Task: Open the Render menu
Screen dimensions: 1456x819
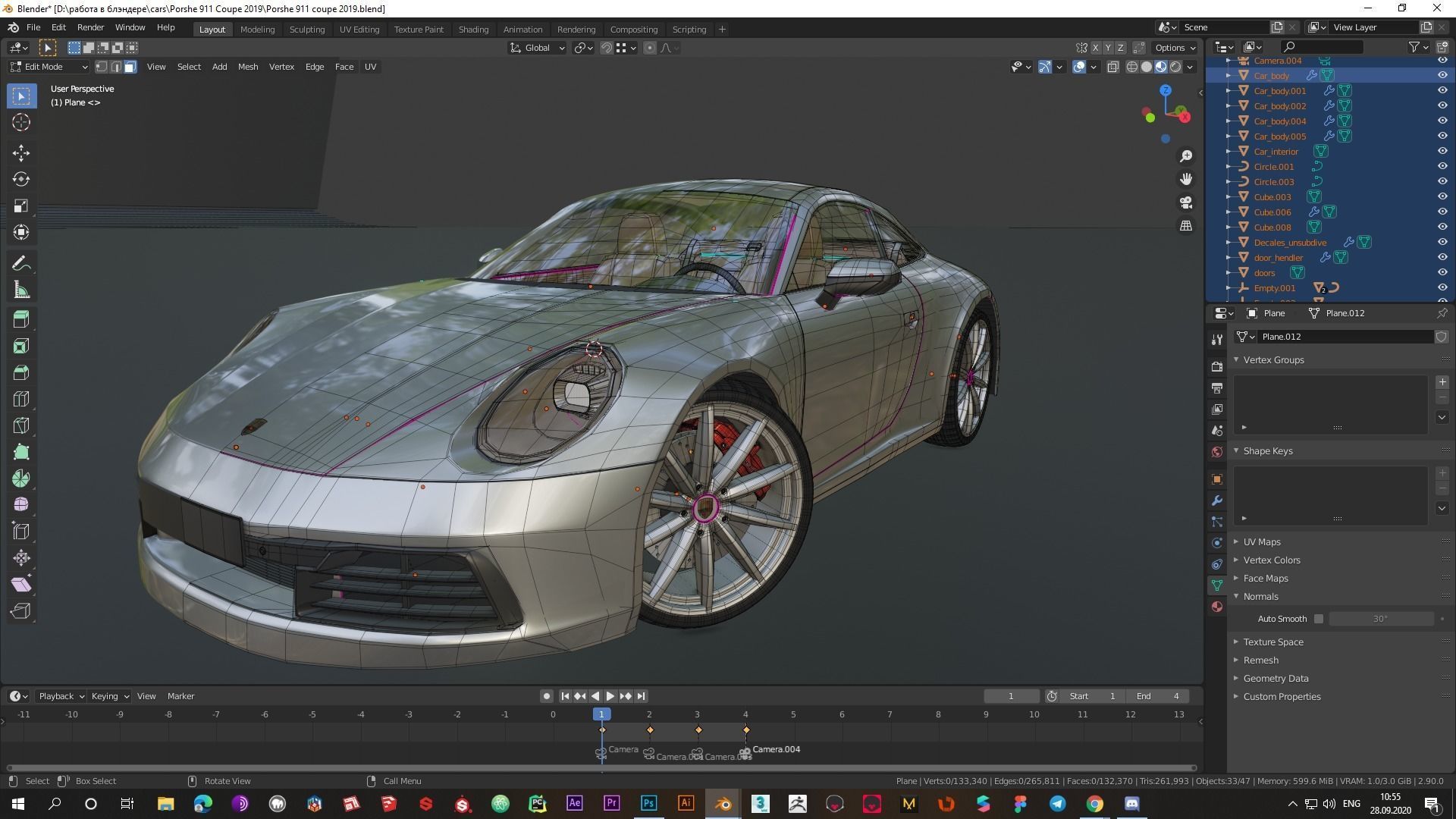Action: [90, 27]
